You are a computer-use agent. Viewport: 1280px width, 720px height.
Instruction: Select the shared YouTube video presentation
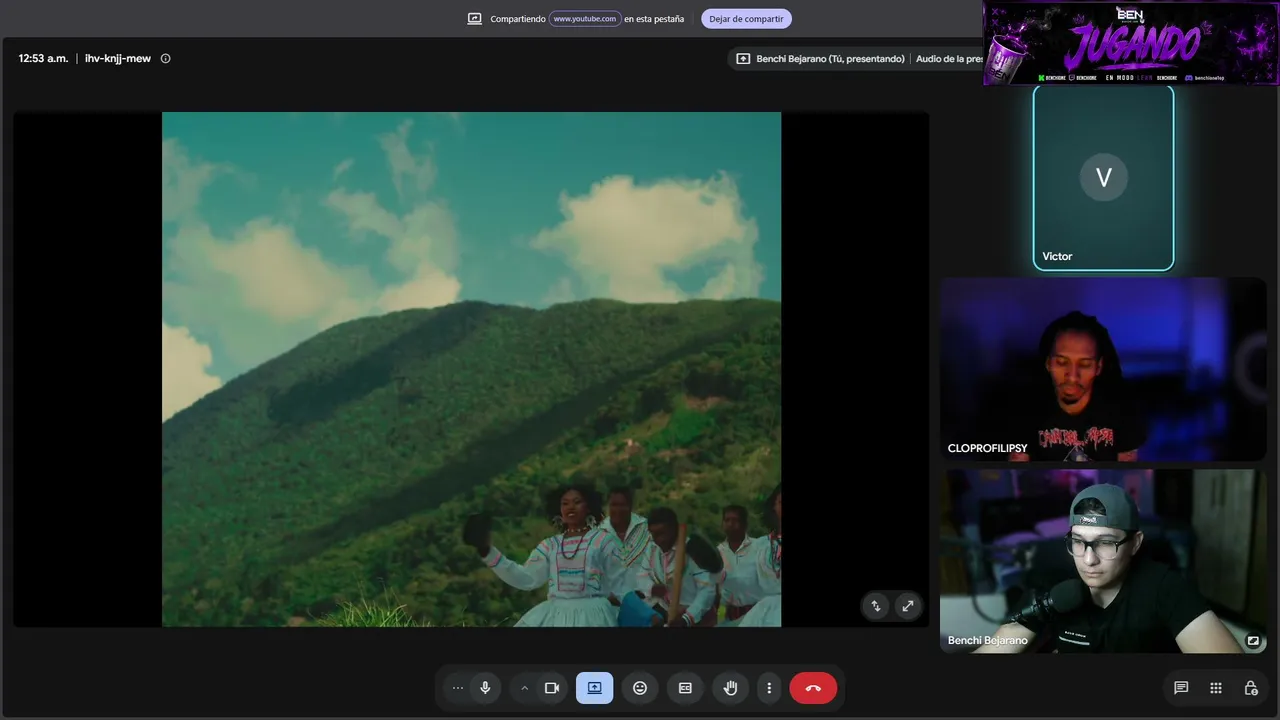(471, 369)
